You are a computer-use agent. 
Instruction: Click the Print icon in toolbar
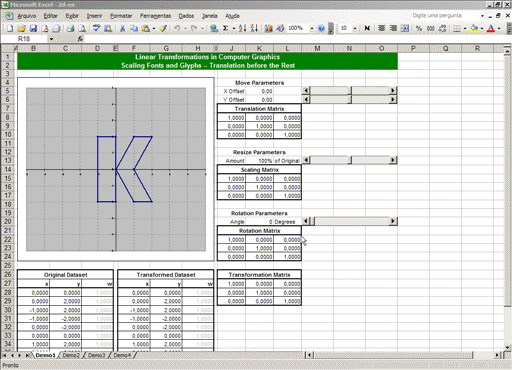[x=71, y=29]
